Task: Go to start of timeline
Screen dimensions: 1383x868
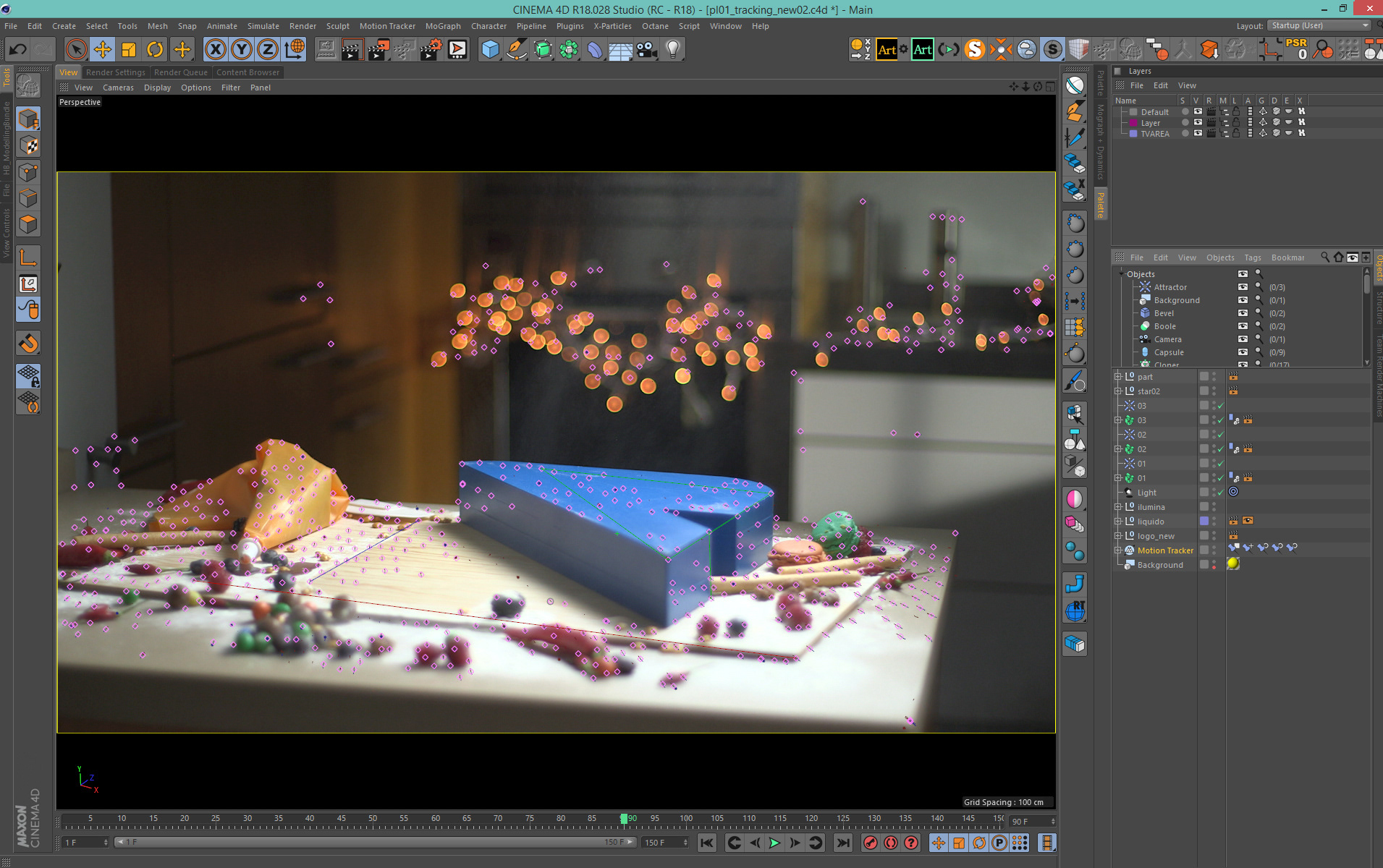Action: (707, 843)
